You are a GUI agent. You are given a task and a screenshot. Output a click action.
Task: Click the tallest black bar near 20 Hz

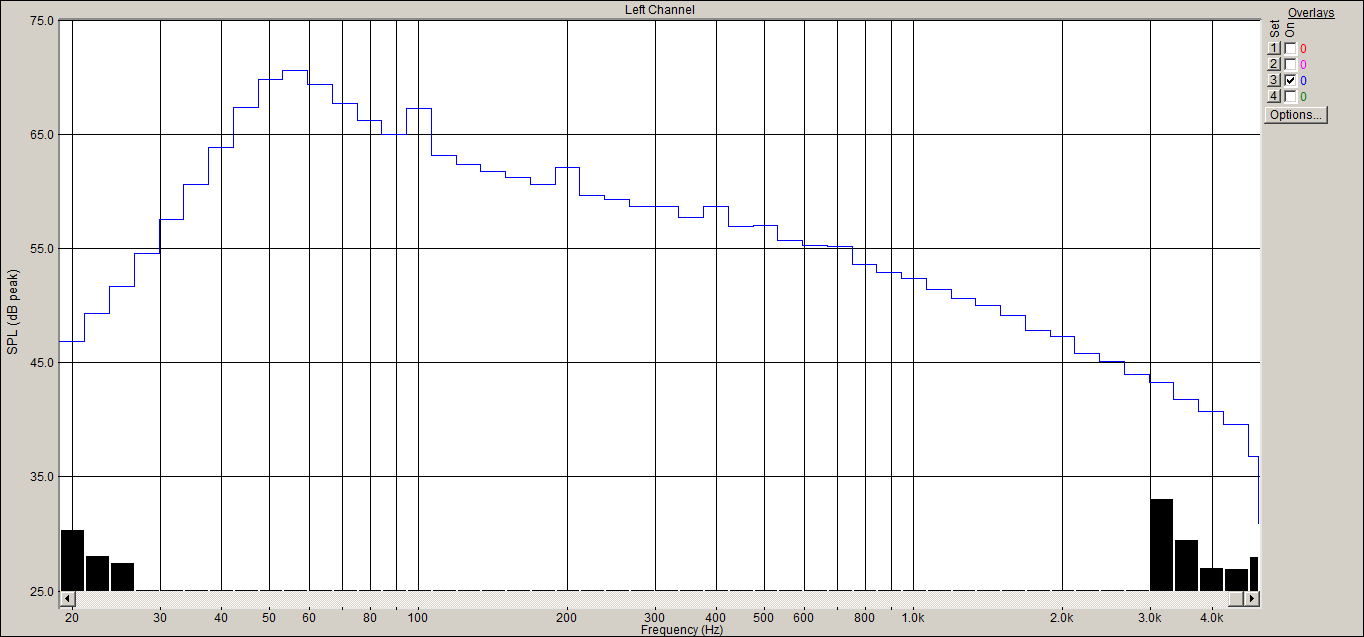click(x=72, y=560)
